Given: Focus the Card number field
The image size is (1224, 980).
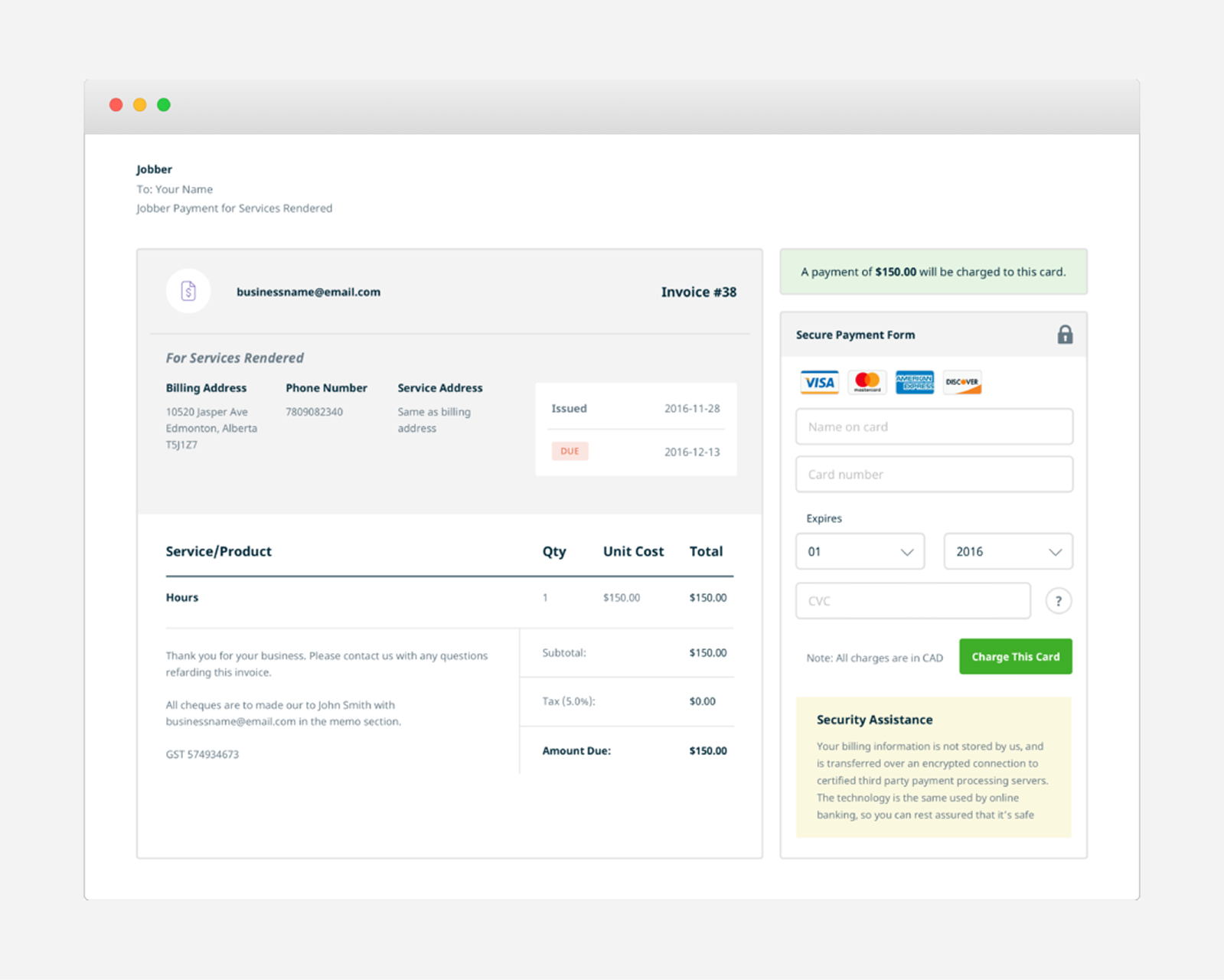Looking at the screenshot, I should [934, 475].
